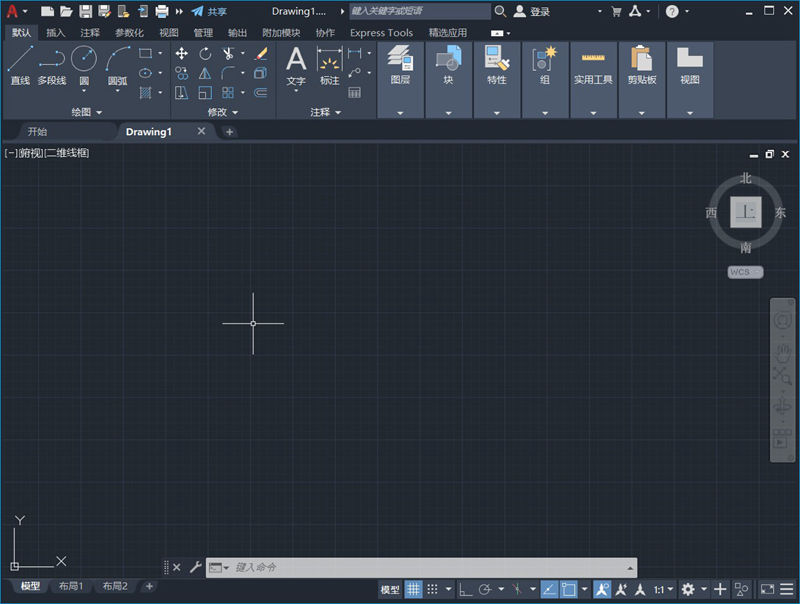This screenshot has width=800, height=604.
Task: Click the Open folder icon in toolbar
Action: [x=66, y=11]
